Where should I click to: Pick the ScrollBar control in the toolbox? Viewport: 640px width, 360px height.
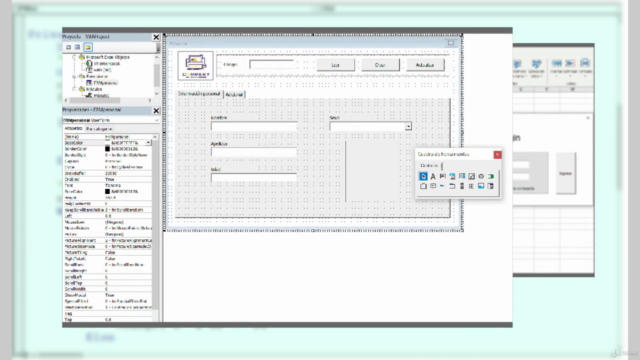(462, 186)
